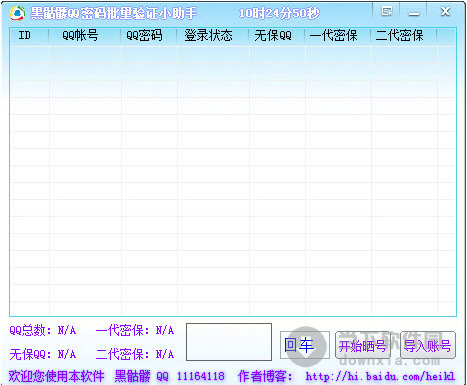Click the QQ总数 N/A label
Viewport: 467px width, 385px height.
pyautogui.click(x=43, y=330)
